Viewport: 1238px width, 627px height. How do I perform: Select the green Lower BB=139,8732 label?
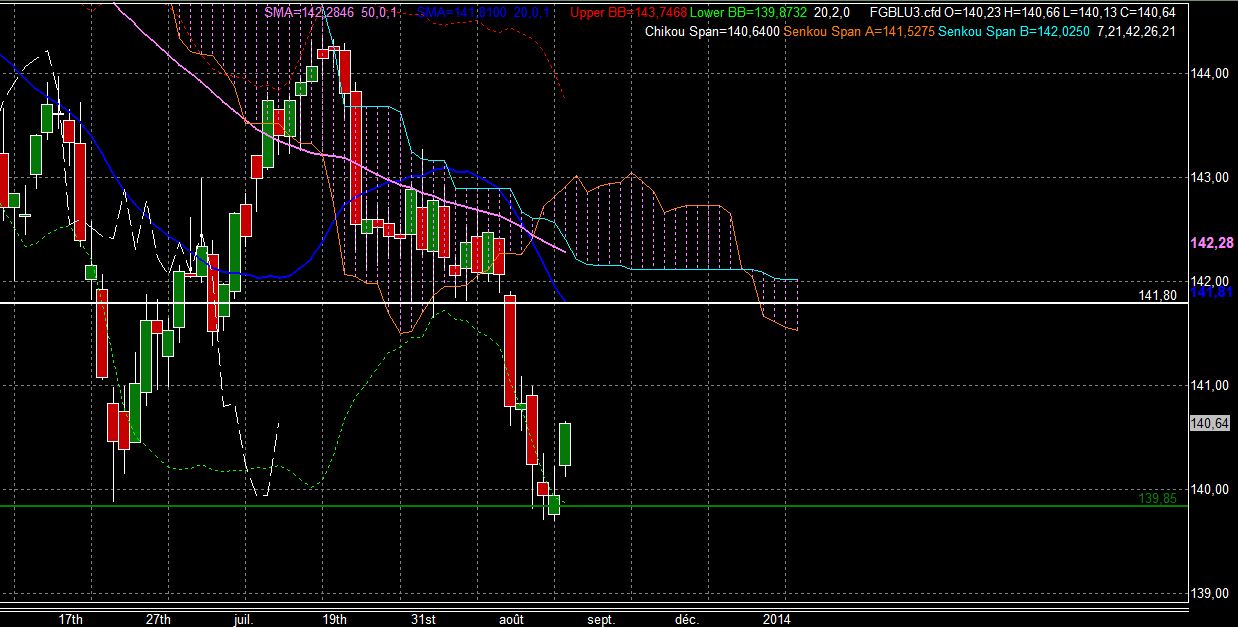pyautogui.click(x=747, y=13)
